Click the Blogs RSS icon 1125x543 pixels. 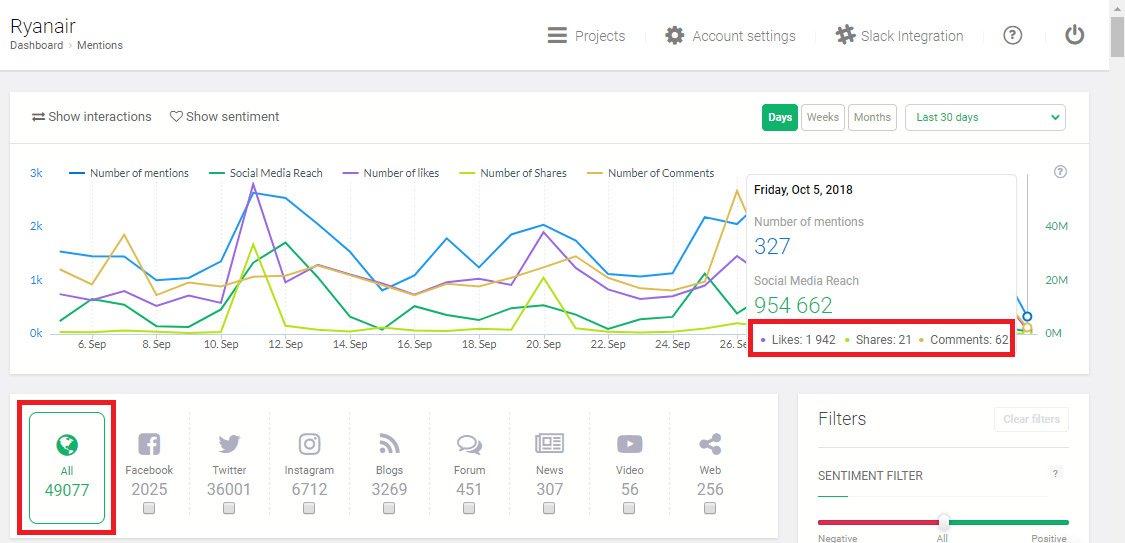point(389,445)
